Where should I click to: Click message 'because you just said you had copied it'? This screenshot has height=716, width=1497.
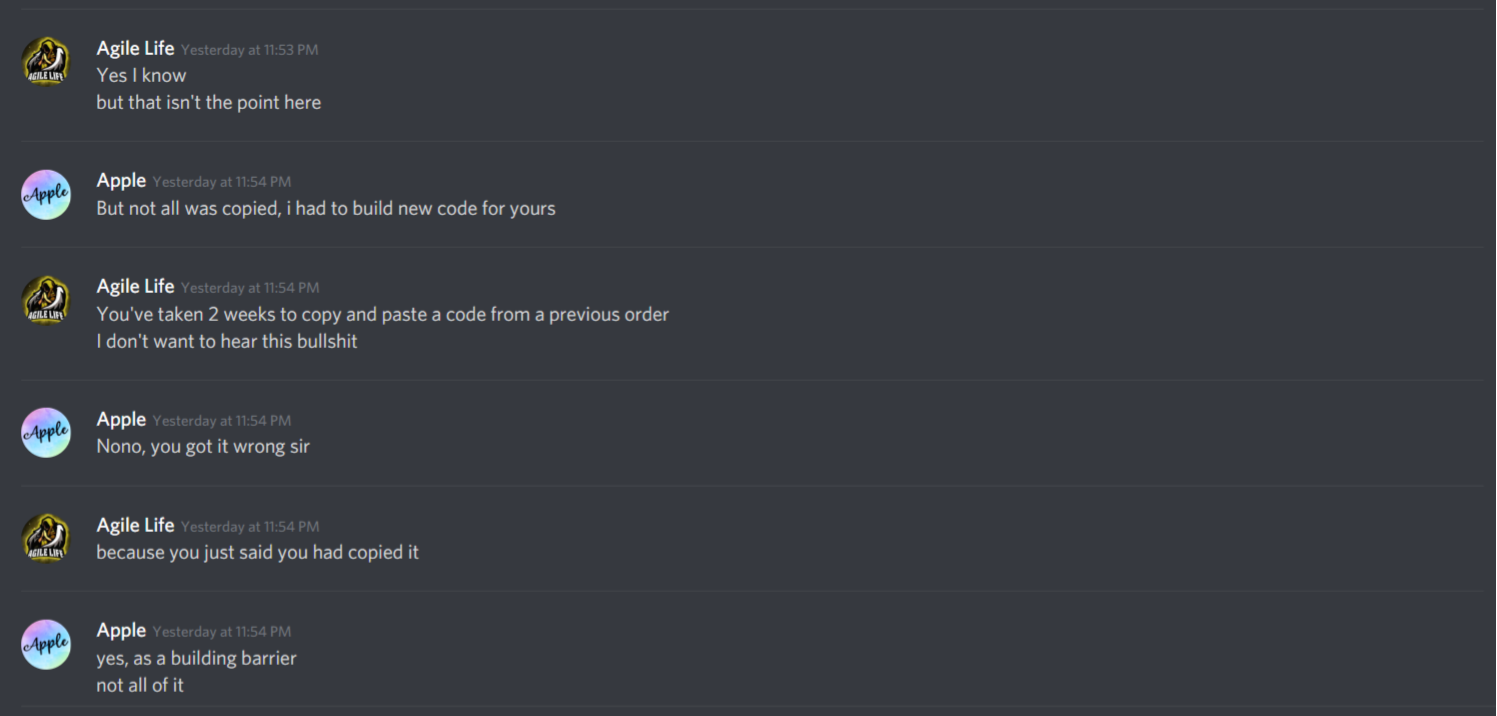click(x=257, y=552)
